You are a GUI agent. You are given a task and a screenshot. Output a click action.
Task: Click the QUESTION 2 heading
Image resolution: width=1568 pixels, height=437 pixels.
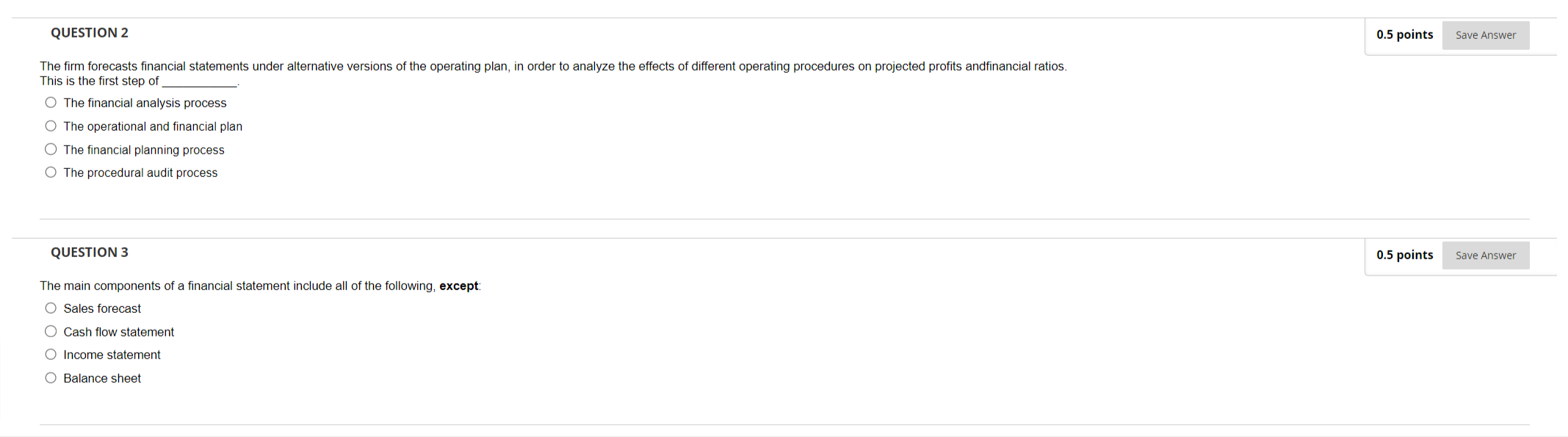(x=89, y=32)
